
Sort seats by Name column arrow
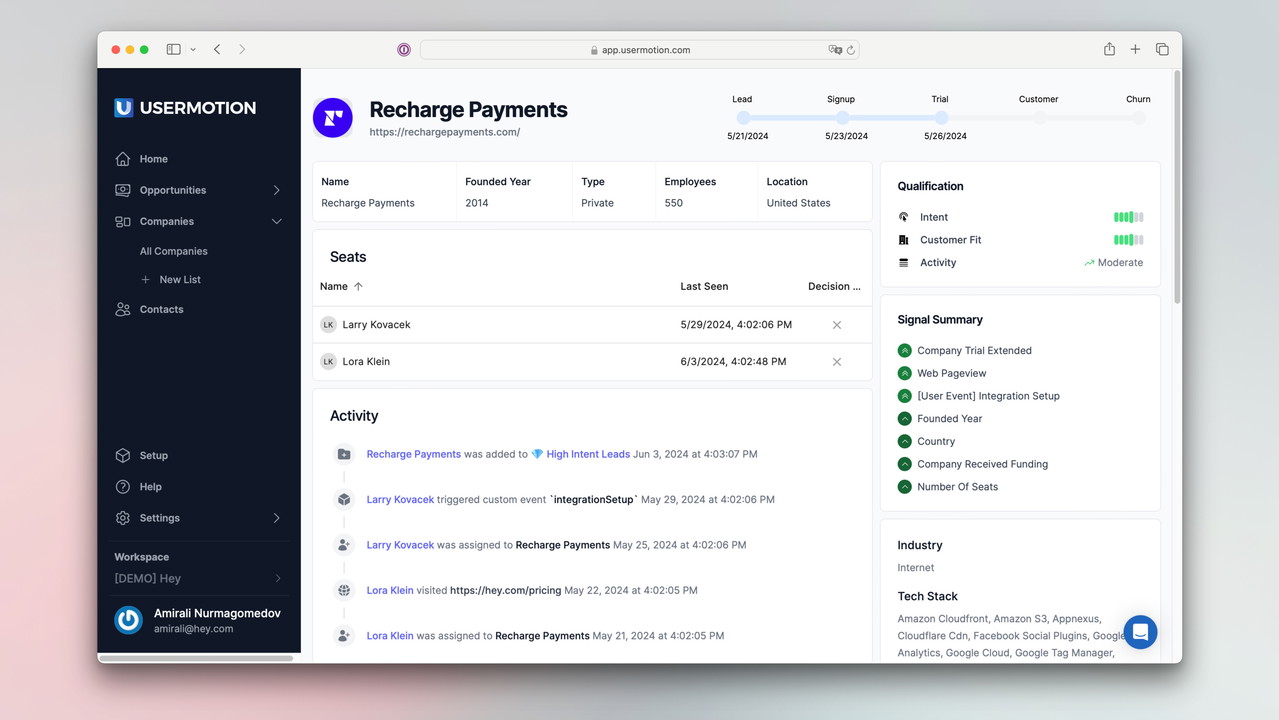pyautogui.click(x=358, y=287)
